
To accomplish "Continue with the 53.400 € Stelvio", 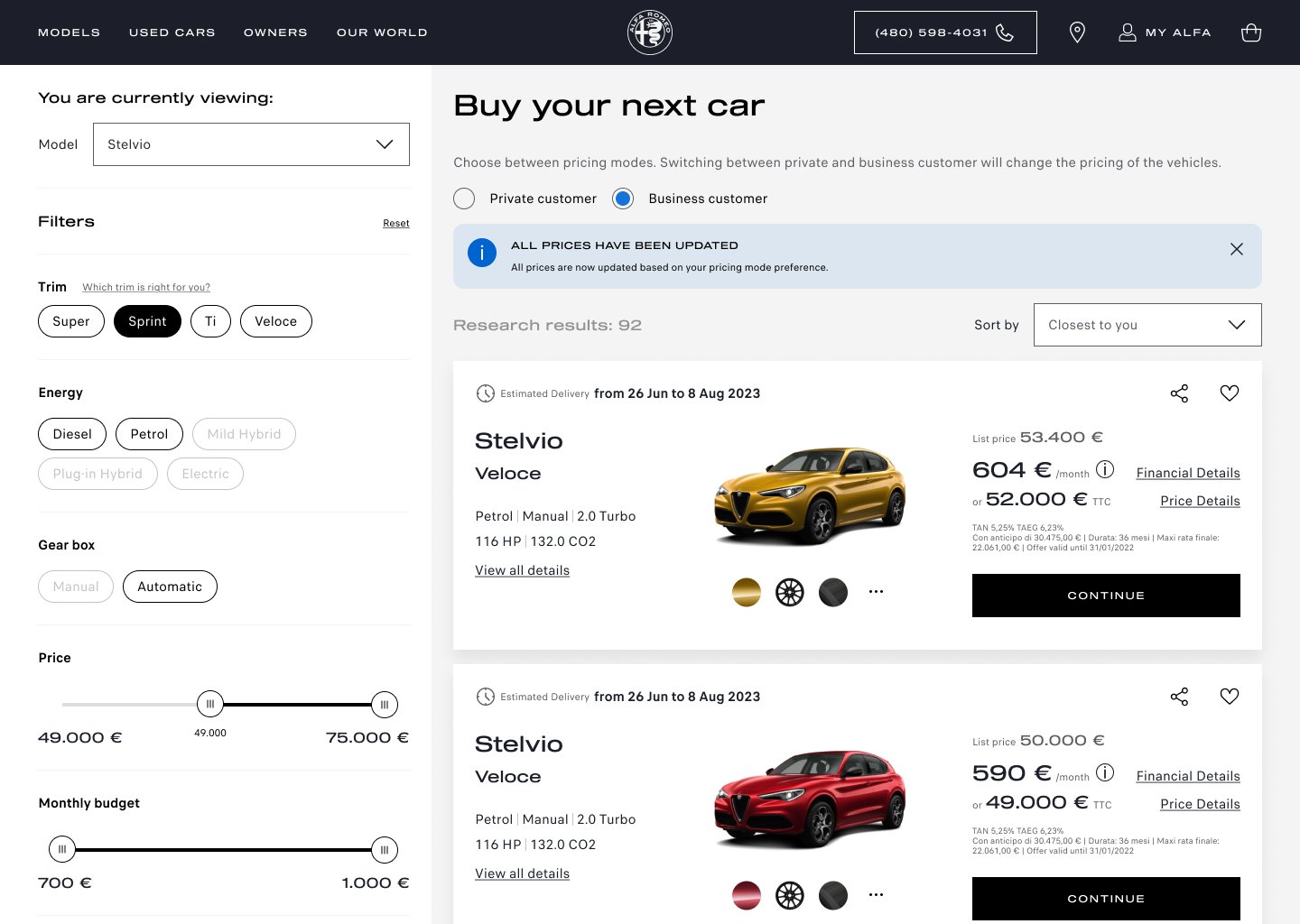I will coord(1106,596).
